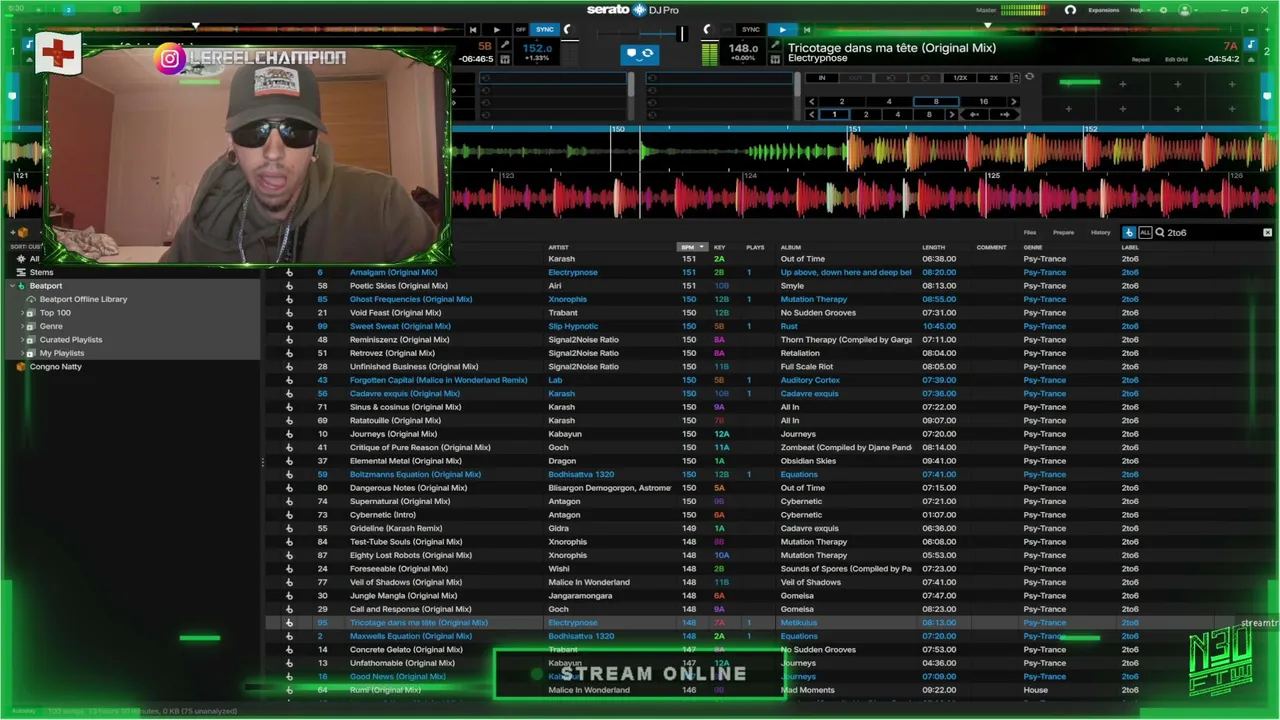Show previous loop sizes with left chevron
1280x720 pixels.
click(x=811, y=102)
